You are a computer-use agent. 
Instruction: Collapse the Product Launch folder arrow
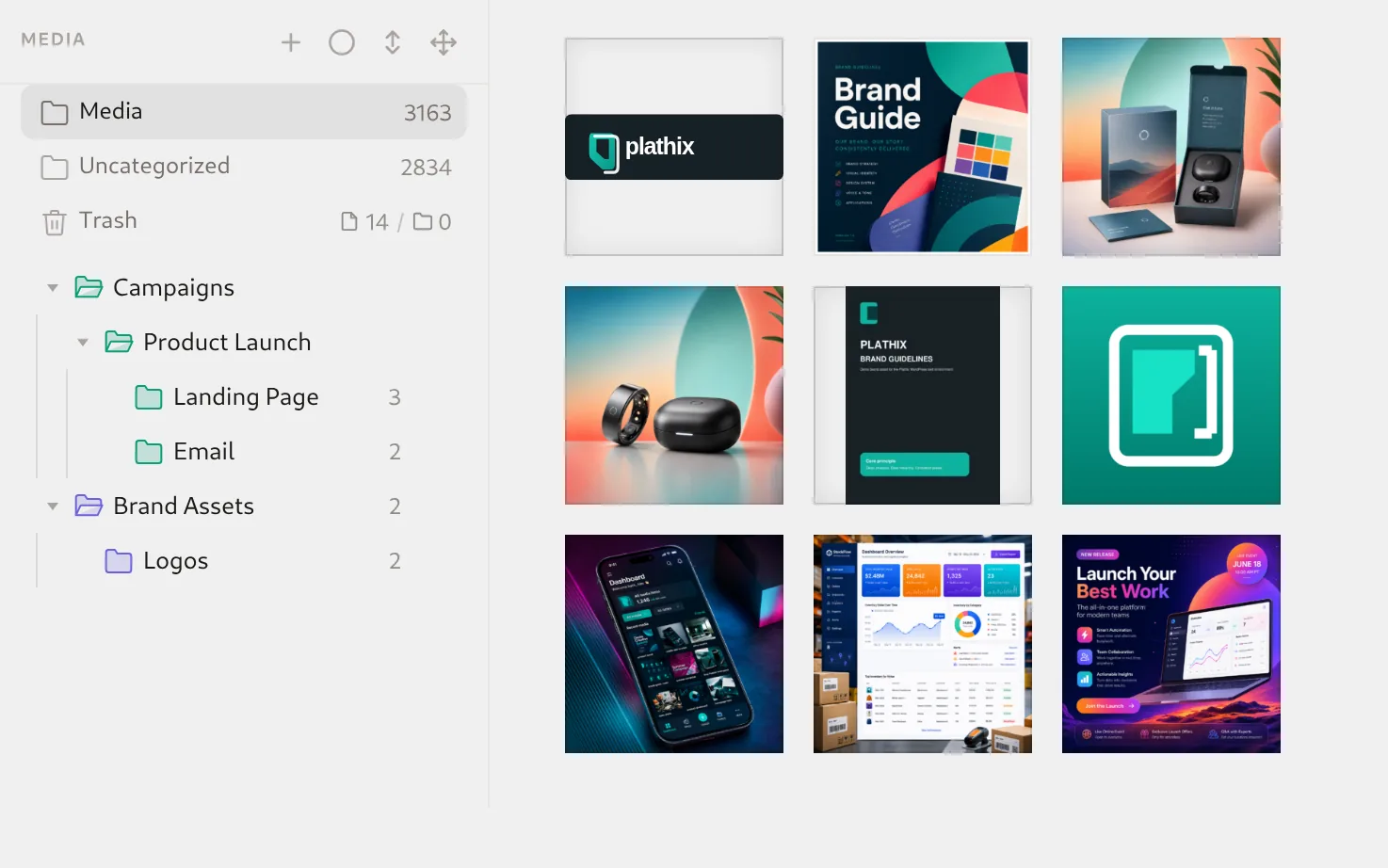(x=83, y=343)
